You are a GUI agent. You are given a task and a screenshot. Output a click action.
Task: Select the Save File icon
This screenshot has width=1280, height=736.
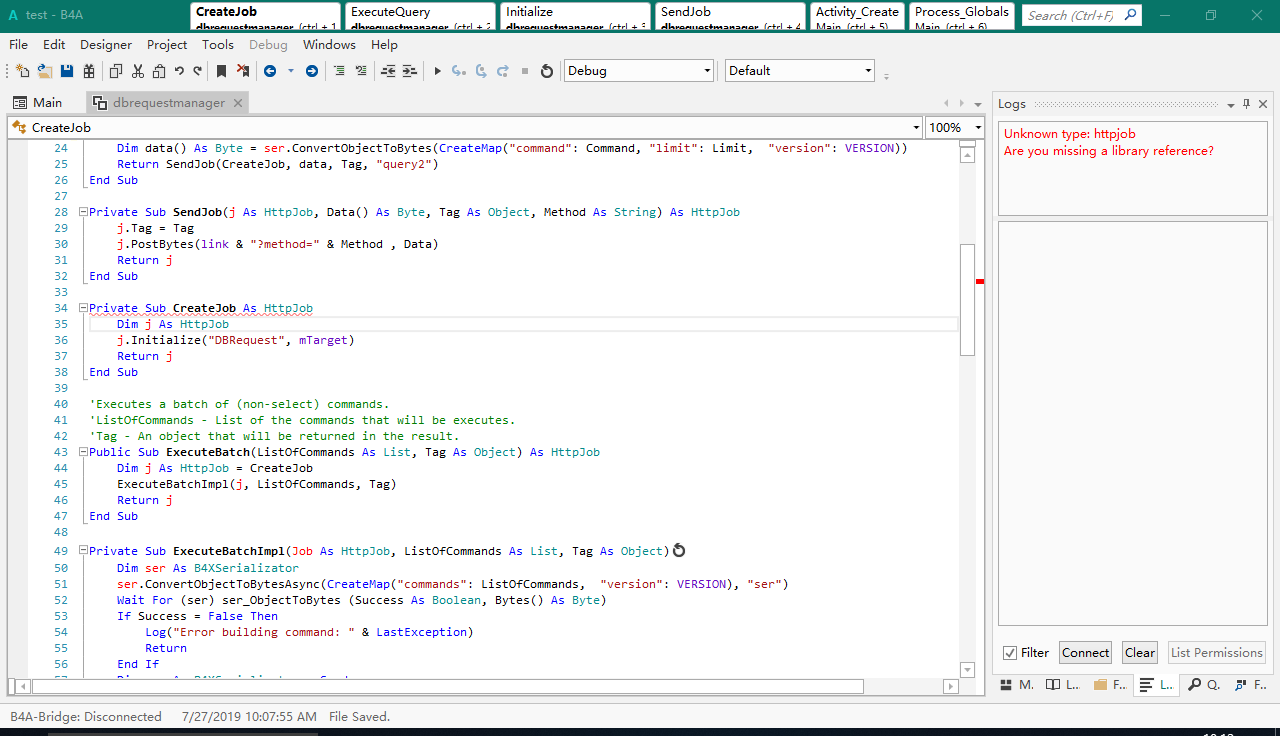[x=65, y=71]
